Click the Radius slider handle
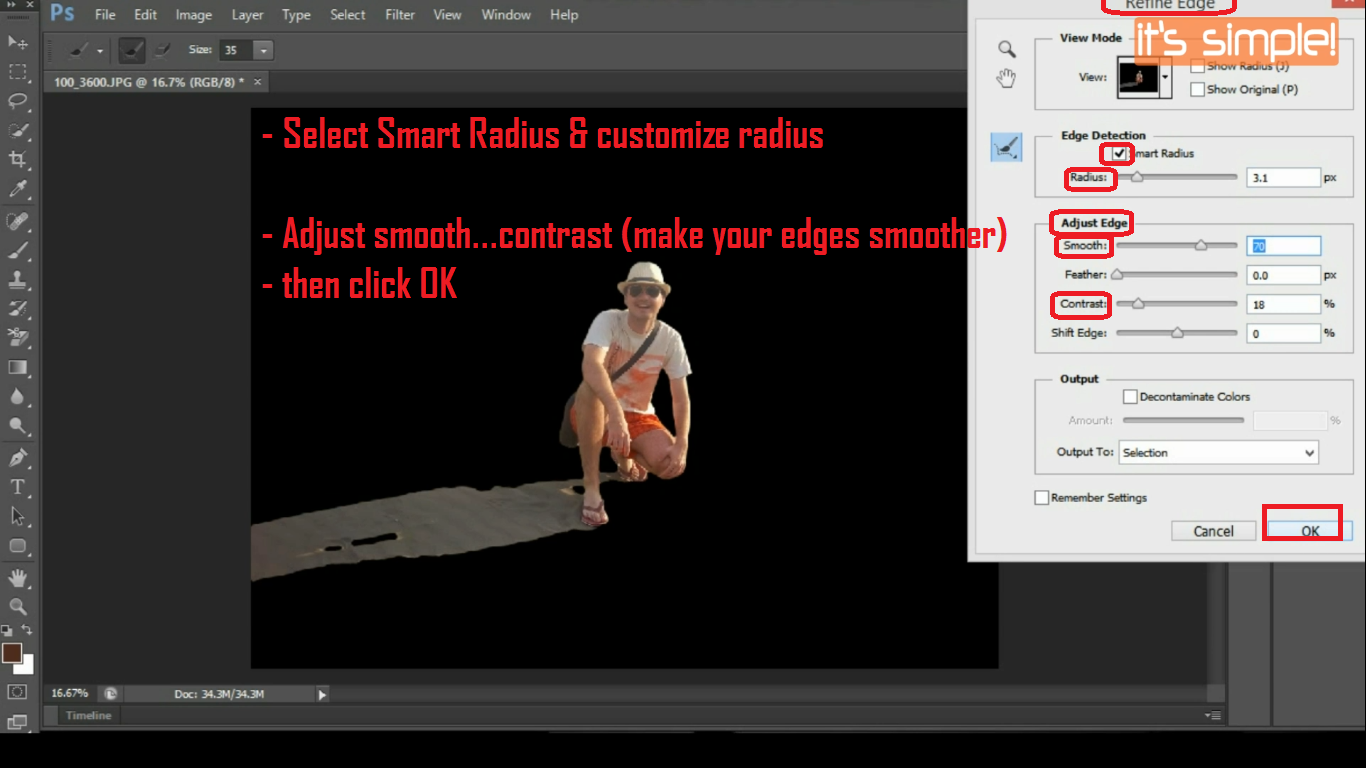This screenshot has width=1366, height=768. pyautogui.click(x=1137, y=177)
